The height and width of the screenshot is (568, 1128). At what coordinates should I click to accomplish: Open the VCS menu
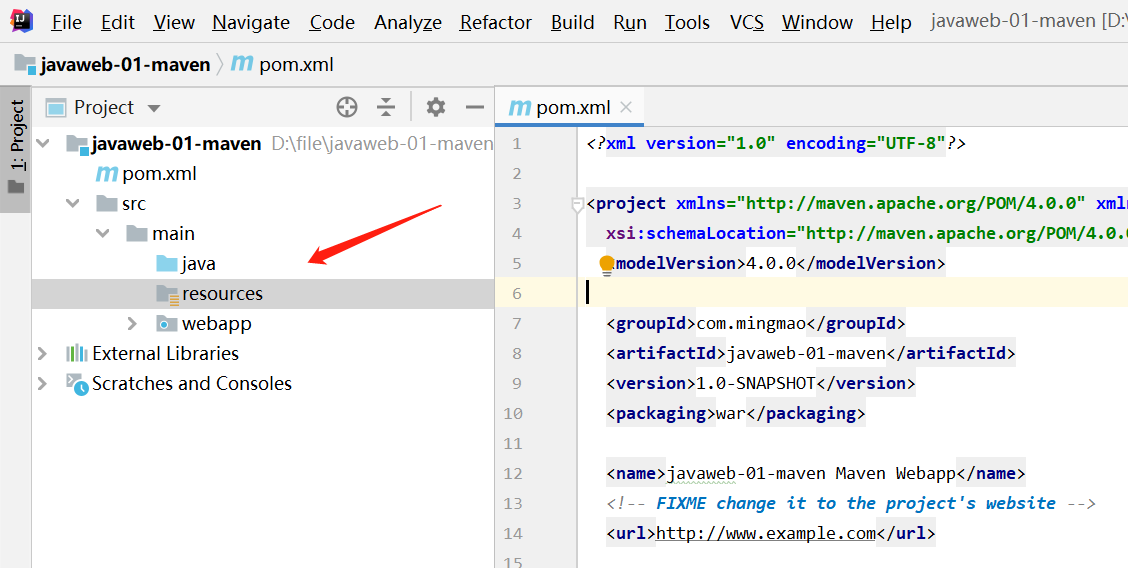click(747, 22)
